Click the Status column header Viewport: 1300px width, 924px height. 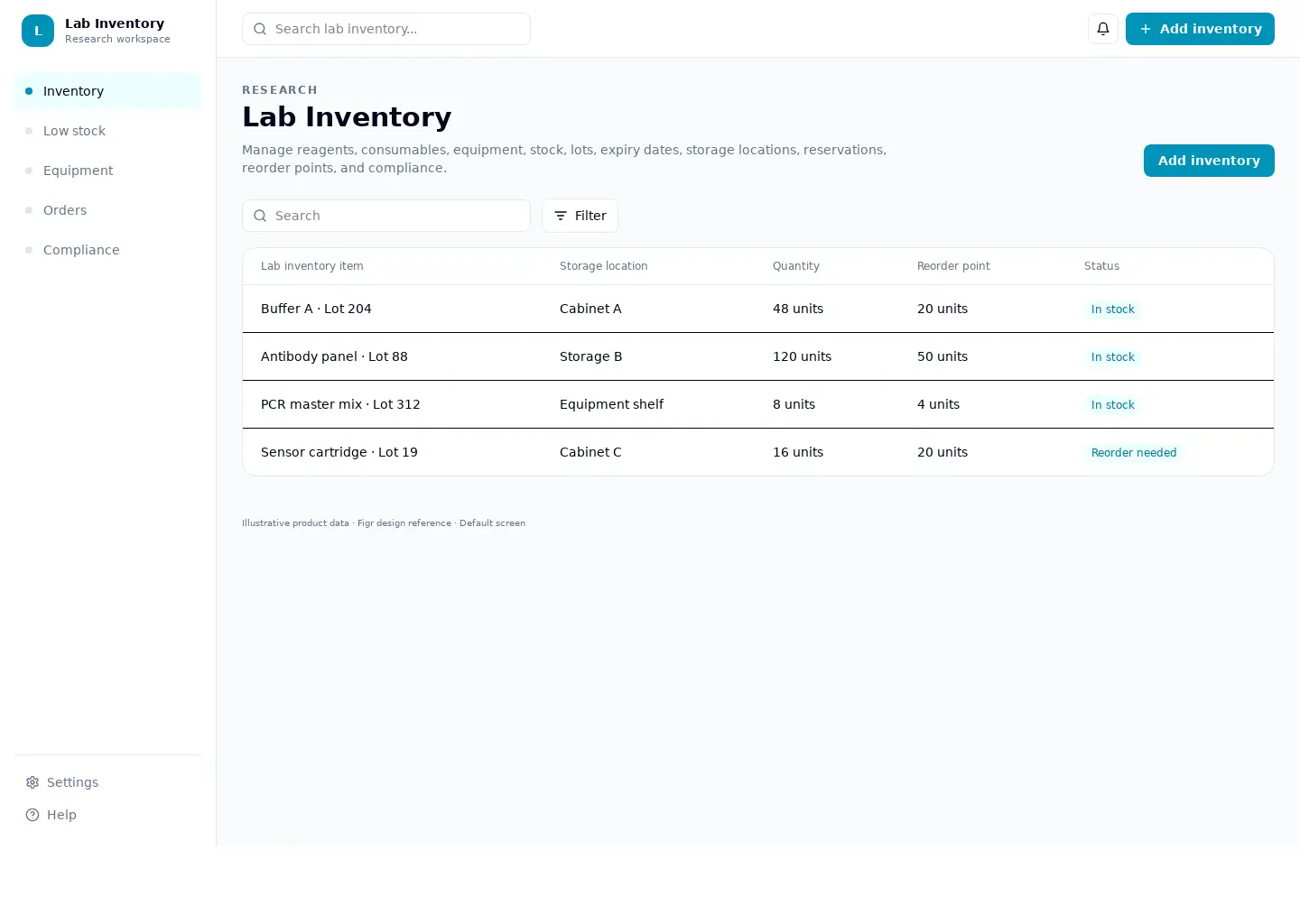click(x=1101, y=266)
